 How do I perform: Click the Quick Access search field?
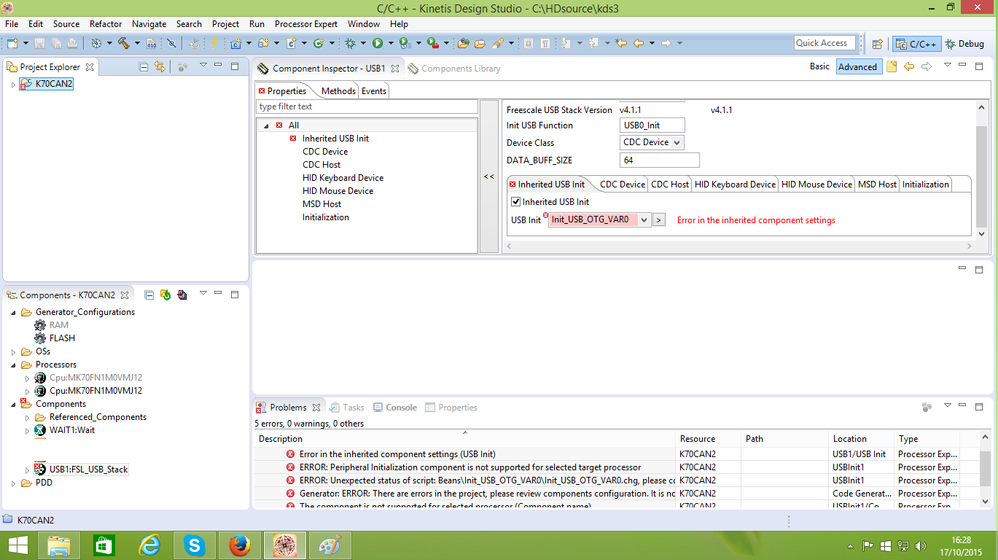point(824,43)
